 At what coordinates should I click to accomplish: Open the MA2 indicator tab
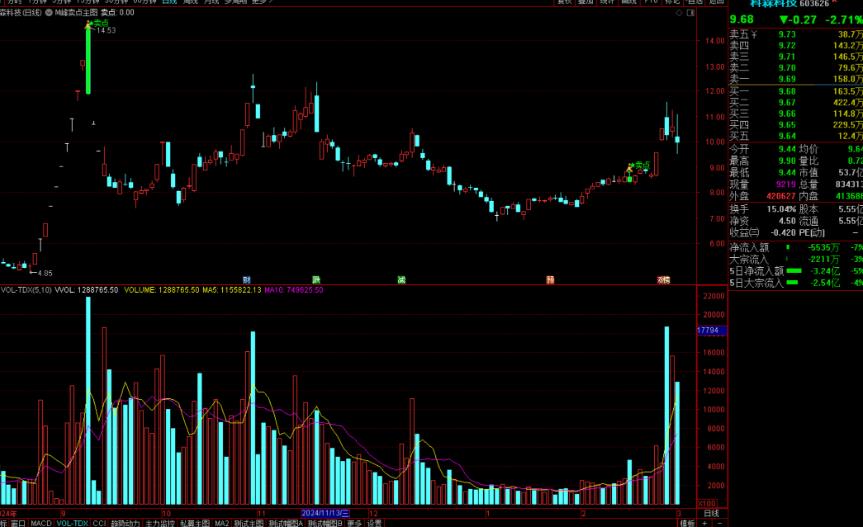click(221, 523)
